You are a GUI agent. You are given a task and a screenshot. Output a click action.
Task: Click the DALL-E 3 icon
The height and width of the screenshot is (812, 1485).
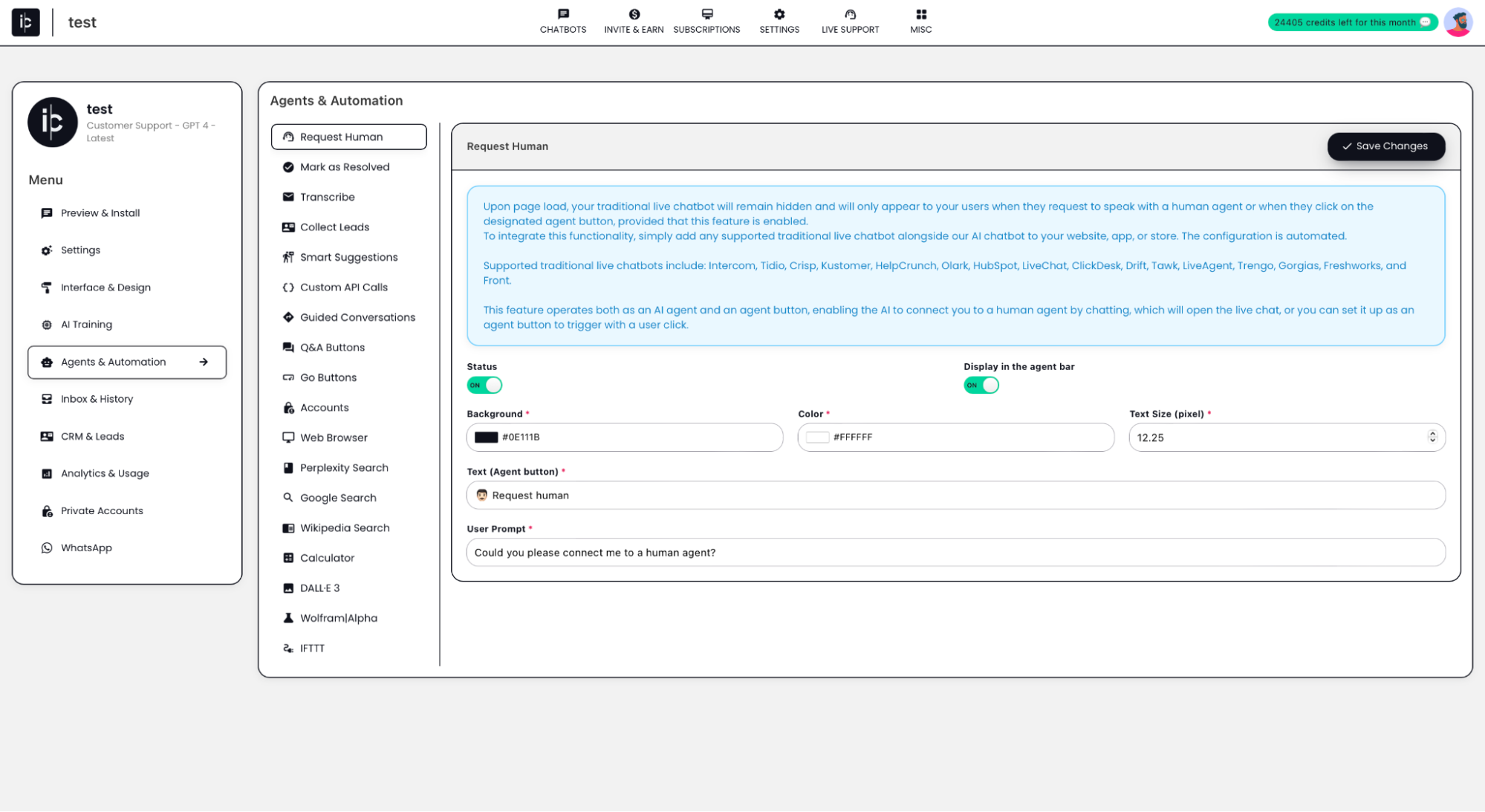(288, 588)
